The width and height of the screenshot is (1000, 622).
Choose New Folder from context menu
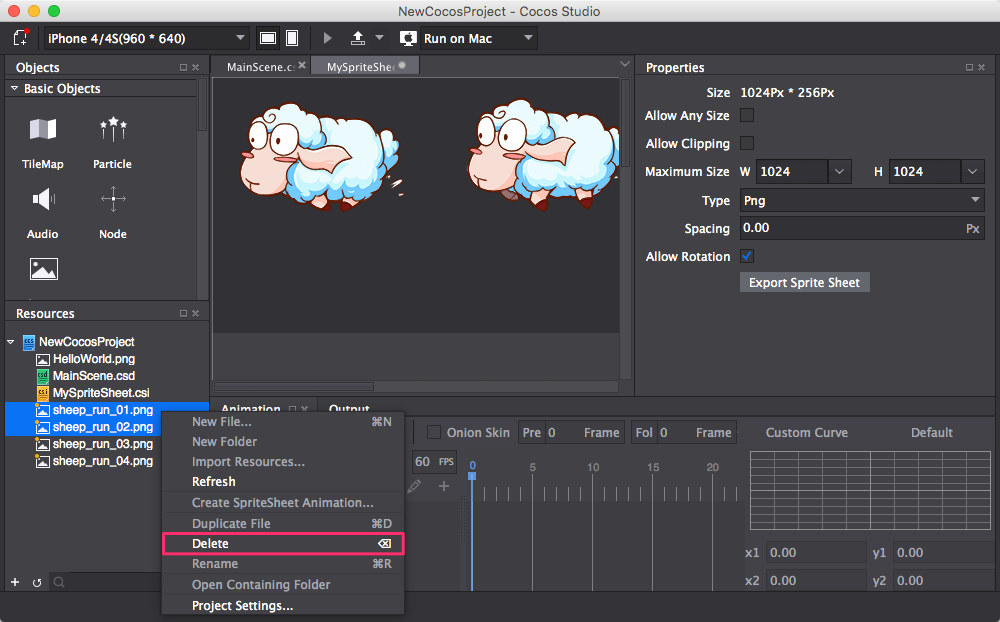point(283,441)
